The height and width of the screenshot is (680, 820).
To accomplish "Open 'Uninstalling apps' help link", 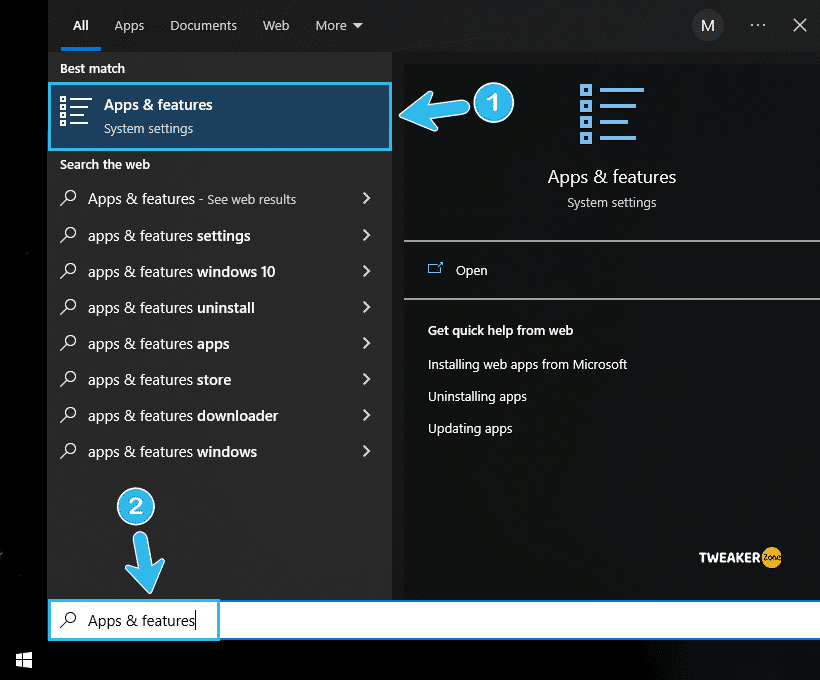I will tap(477, 397).
